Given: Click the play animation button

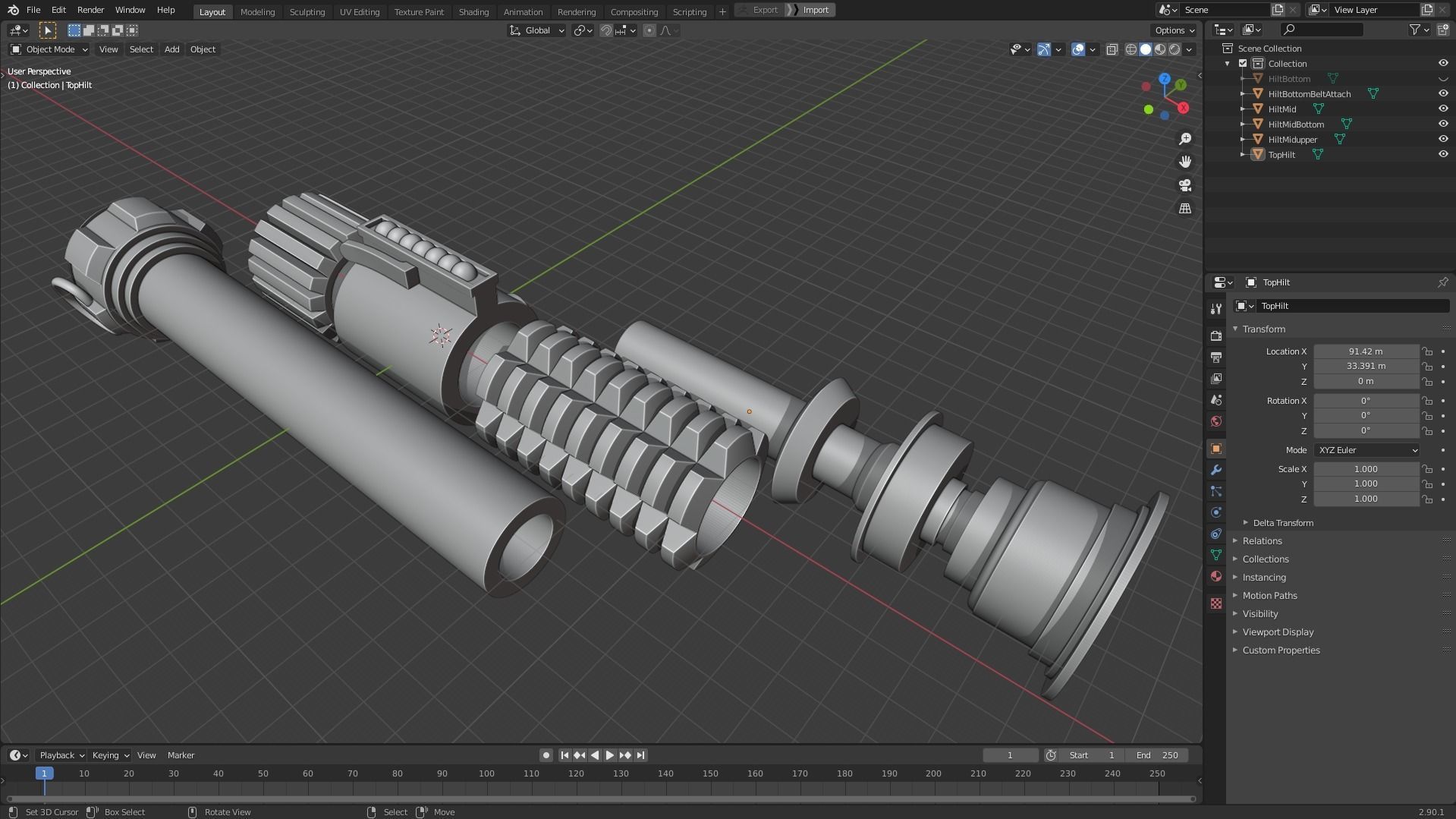Looking at the screenshot, I should point(609,755).
